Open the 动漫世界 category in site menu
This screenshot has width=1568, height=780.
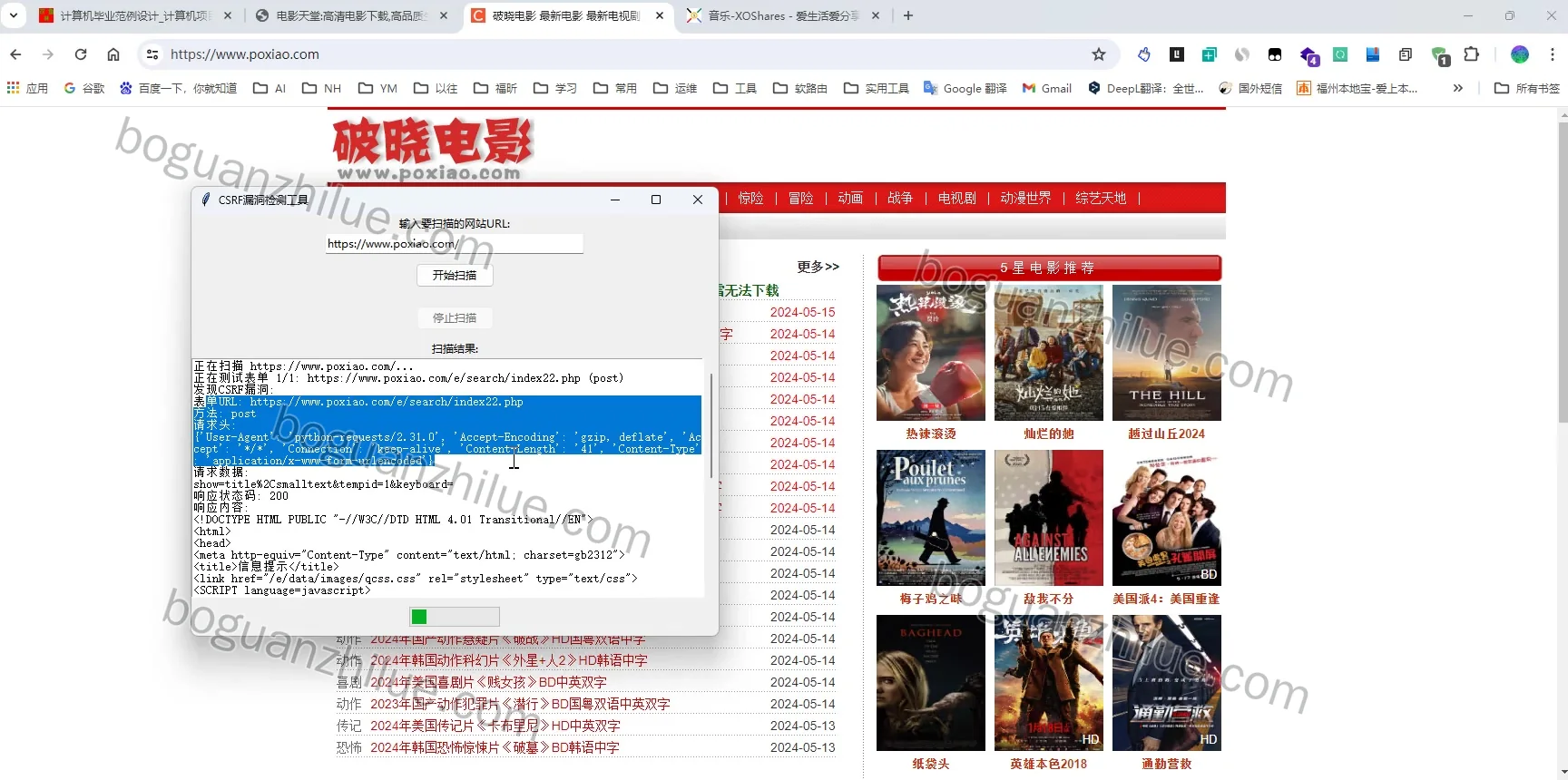(1025, 198)
